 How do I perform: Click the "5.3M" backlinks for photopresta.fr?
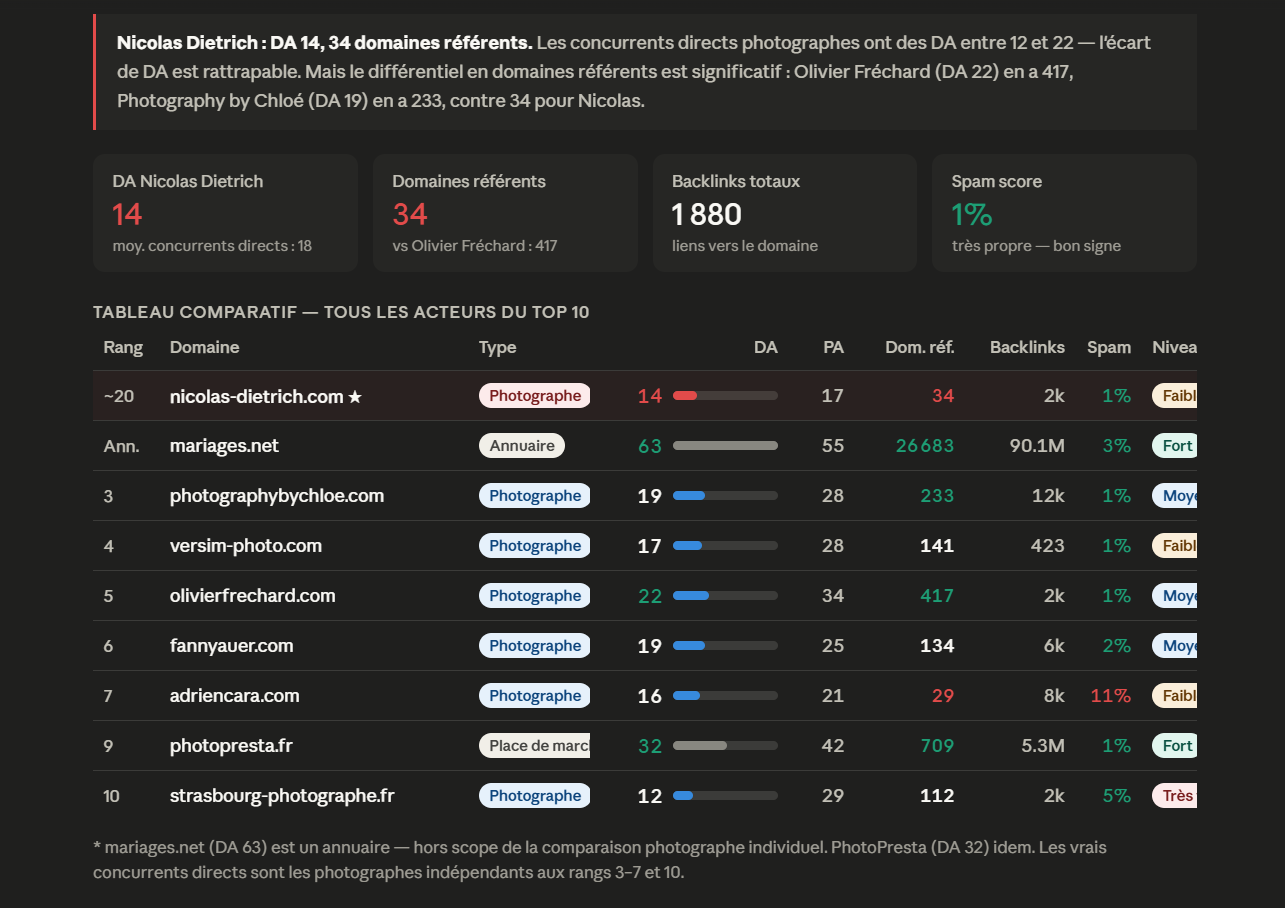click(x=1043, y=746)
